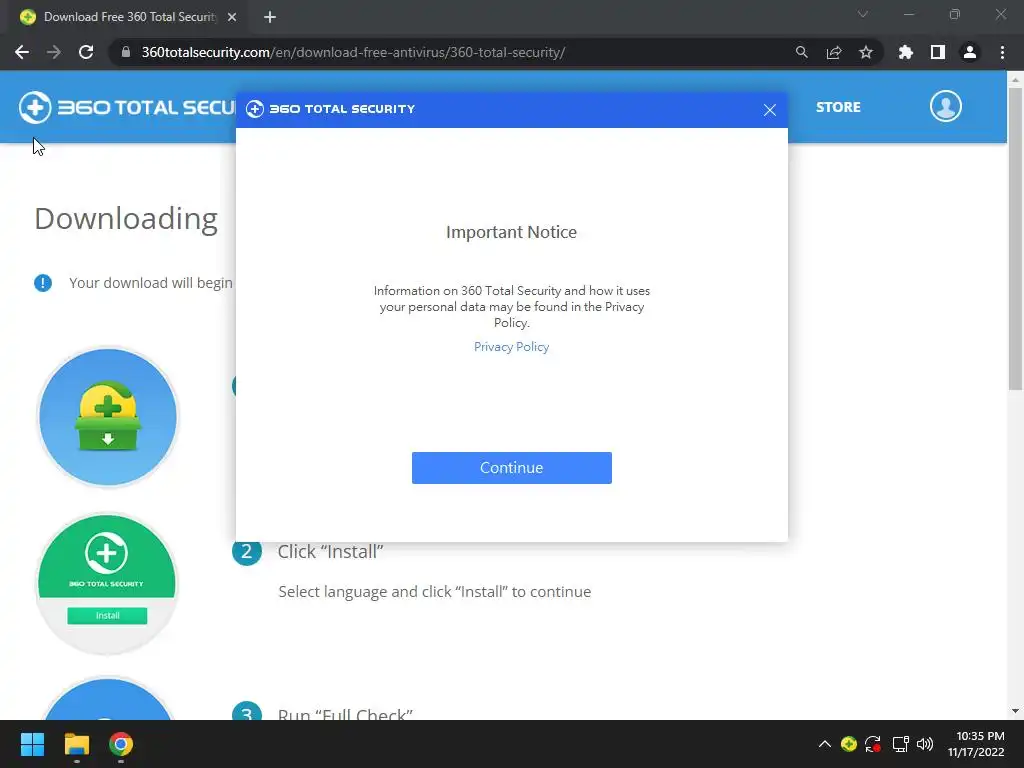
Task: Open the Chrome three-dot menu
Action: (x=1002, y=52)
